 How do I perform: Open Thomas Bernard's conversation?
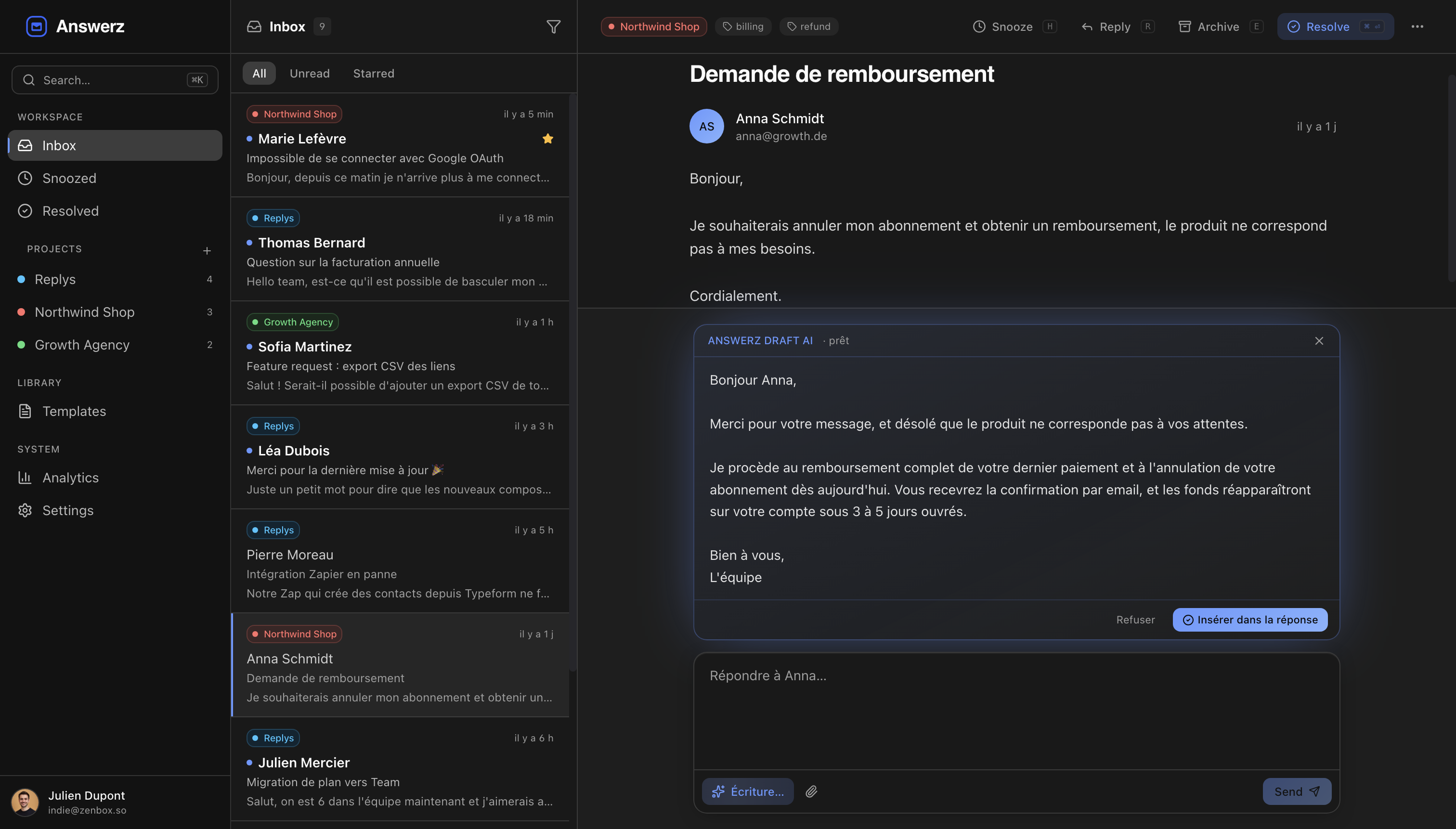pyautogui.click(x=400, y=249)
